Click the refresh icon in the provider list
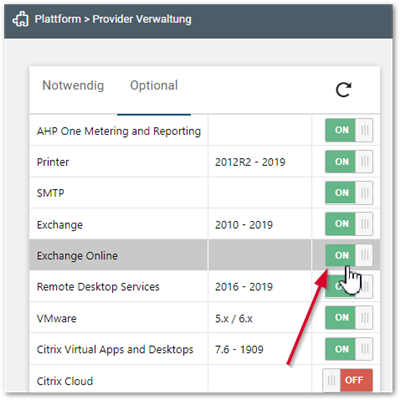Screen dimensions: 400x400 [343, 89]
